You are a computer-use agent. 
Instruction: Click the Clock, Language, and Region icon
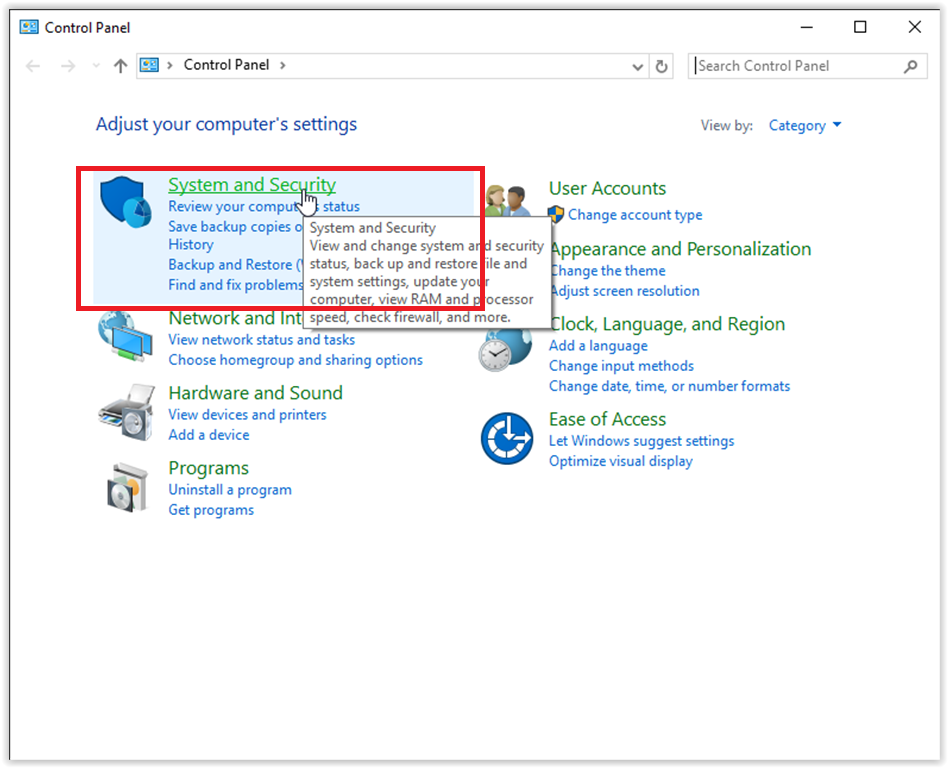505,350
